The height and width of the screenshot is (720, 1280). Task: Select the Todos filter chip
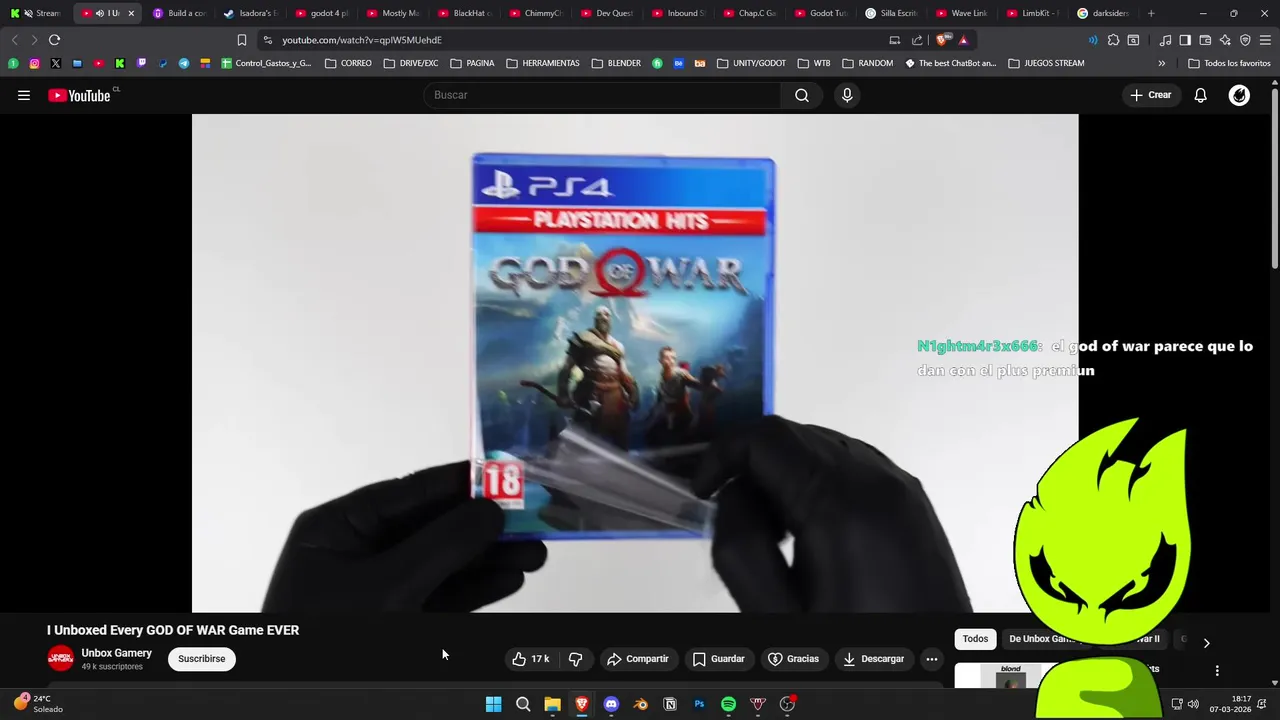tap(975, 639)
